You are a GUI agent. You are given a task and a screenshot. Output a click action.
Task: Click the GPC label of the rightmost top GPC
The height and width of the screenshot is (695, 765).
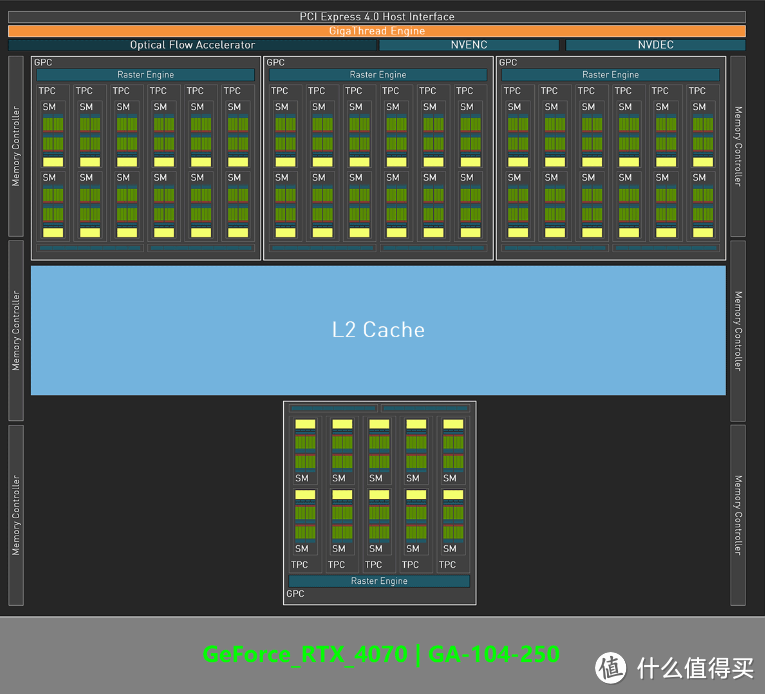tap(508, 62)
